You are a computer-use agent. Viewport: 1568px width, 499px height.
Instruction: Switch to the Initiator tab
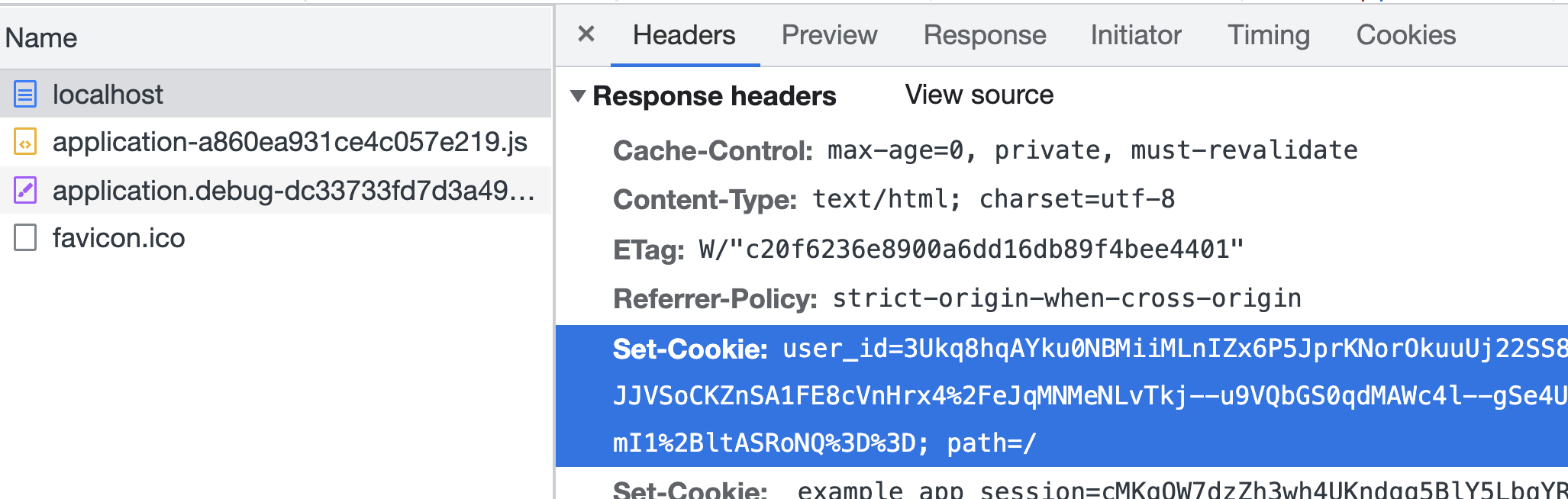[1135, 36]
